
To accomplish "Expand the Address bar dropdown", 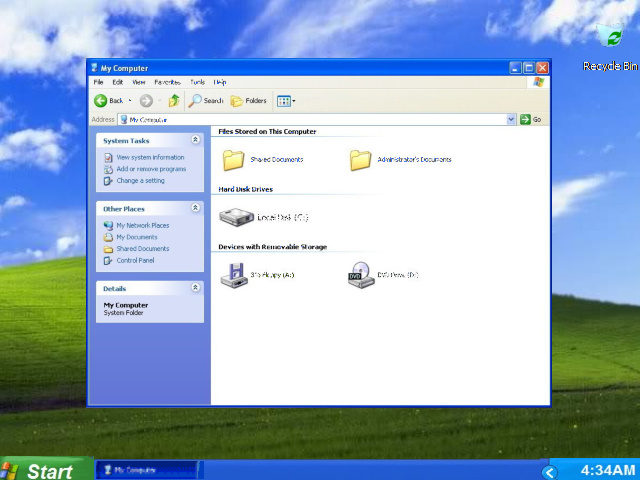I will point(511,119).
